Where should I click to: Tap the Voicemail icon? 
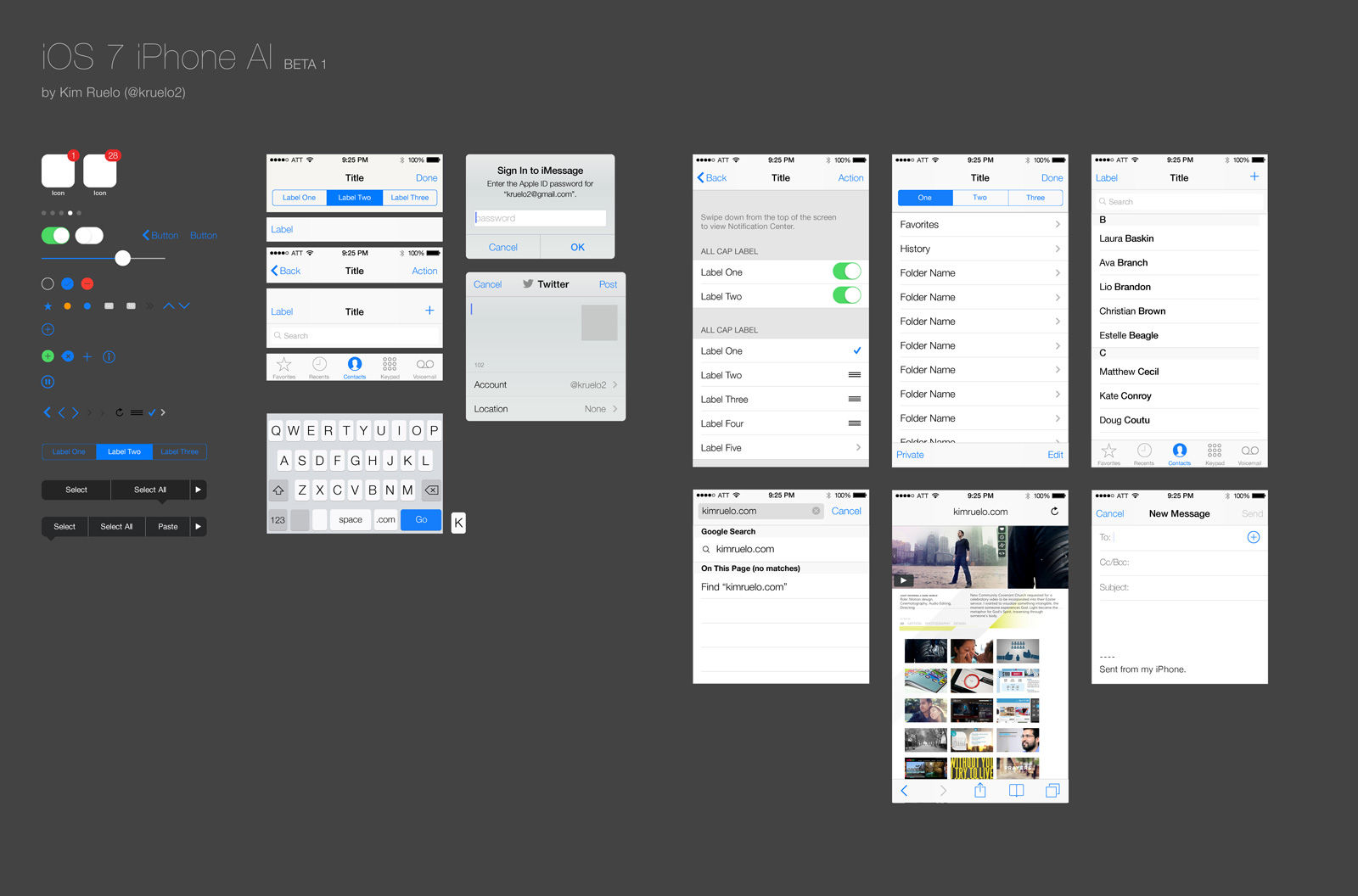coord(424,366)
